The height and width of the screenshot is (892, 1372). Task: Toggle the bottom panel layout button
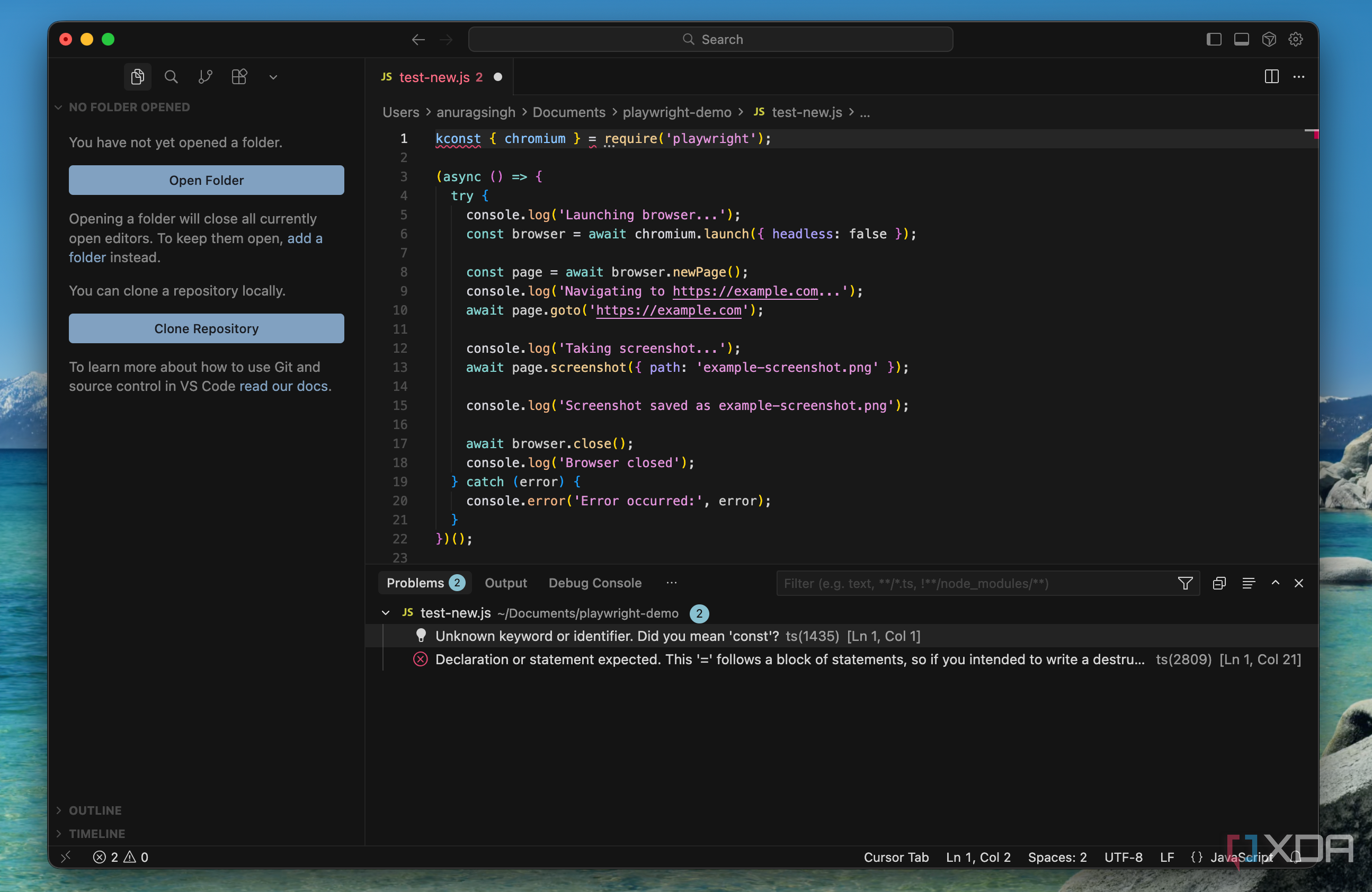point(1241,39)
